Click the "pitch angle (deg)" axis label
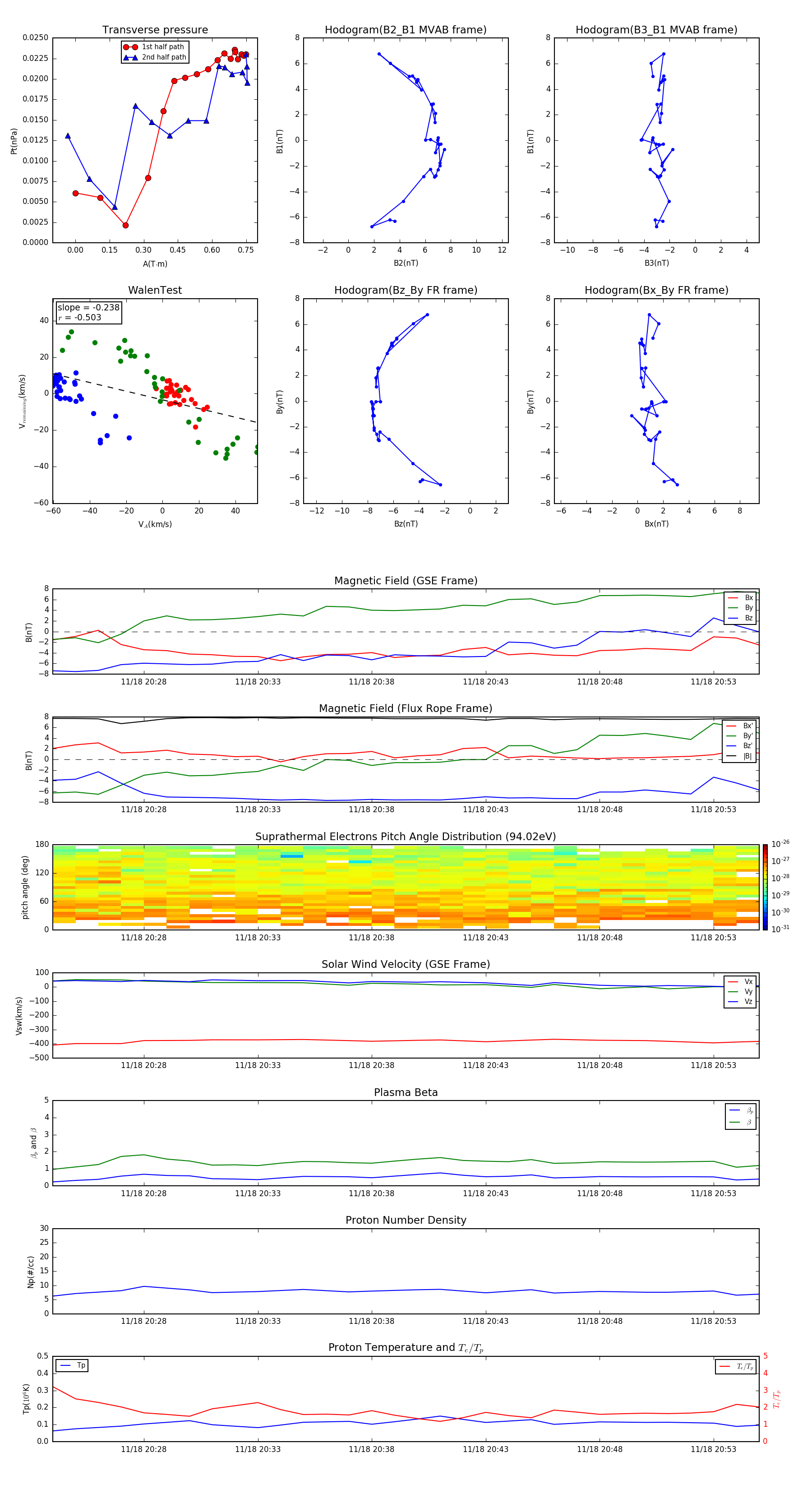This screenshot has height=1489, width=812. tap(25, 887)
